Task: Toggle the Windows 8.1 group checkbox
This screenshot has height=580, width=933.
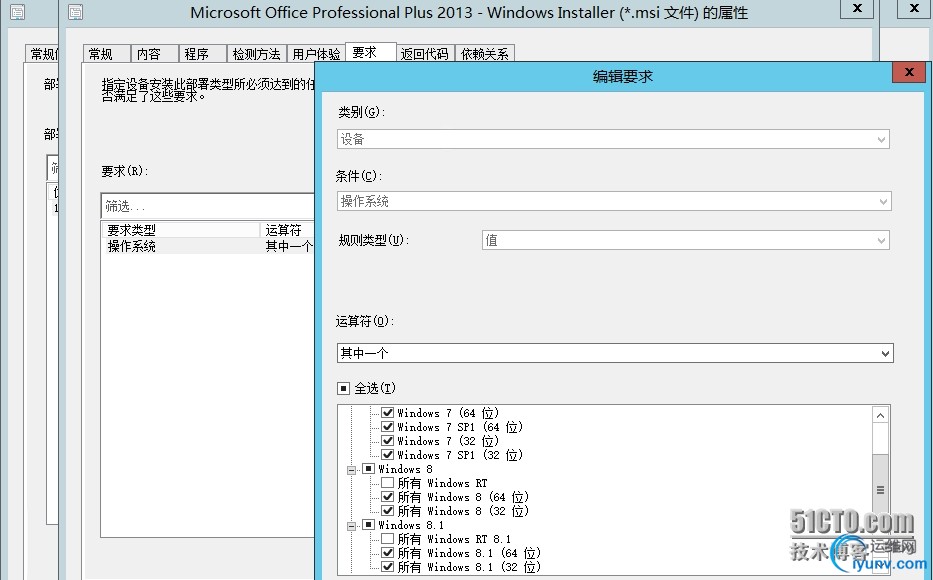Action: [368, 525]
